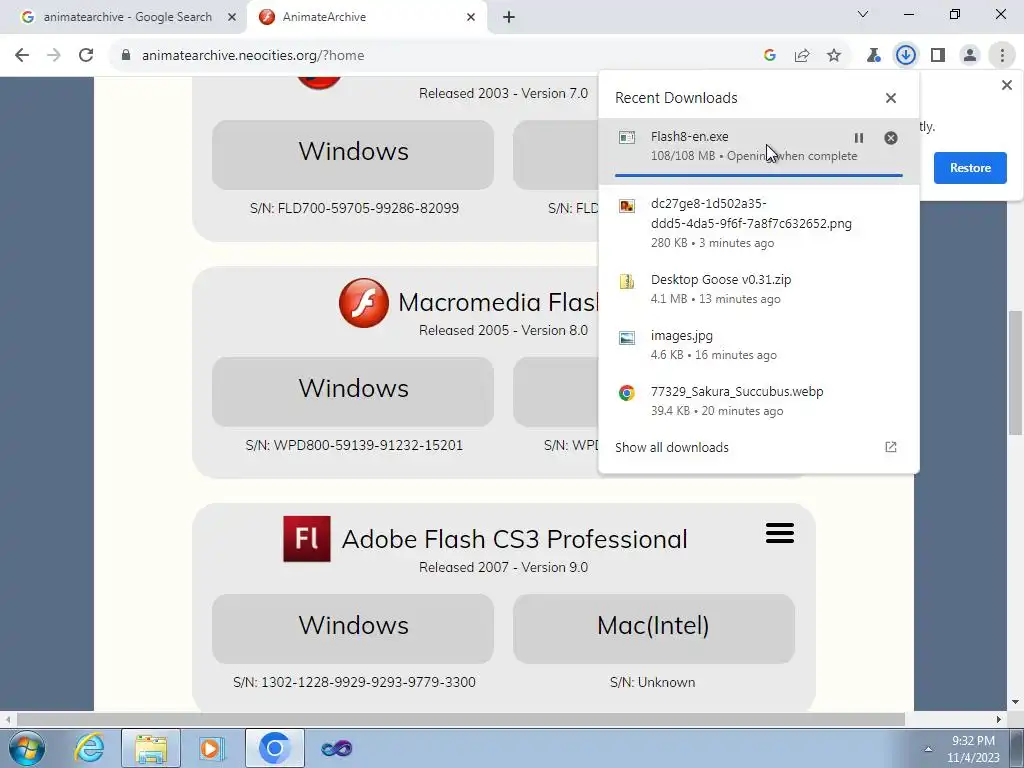Click the share page icon

(x=802, y=56)
